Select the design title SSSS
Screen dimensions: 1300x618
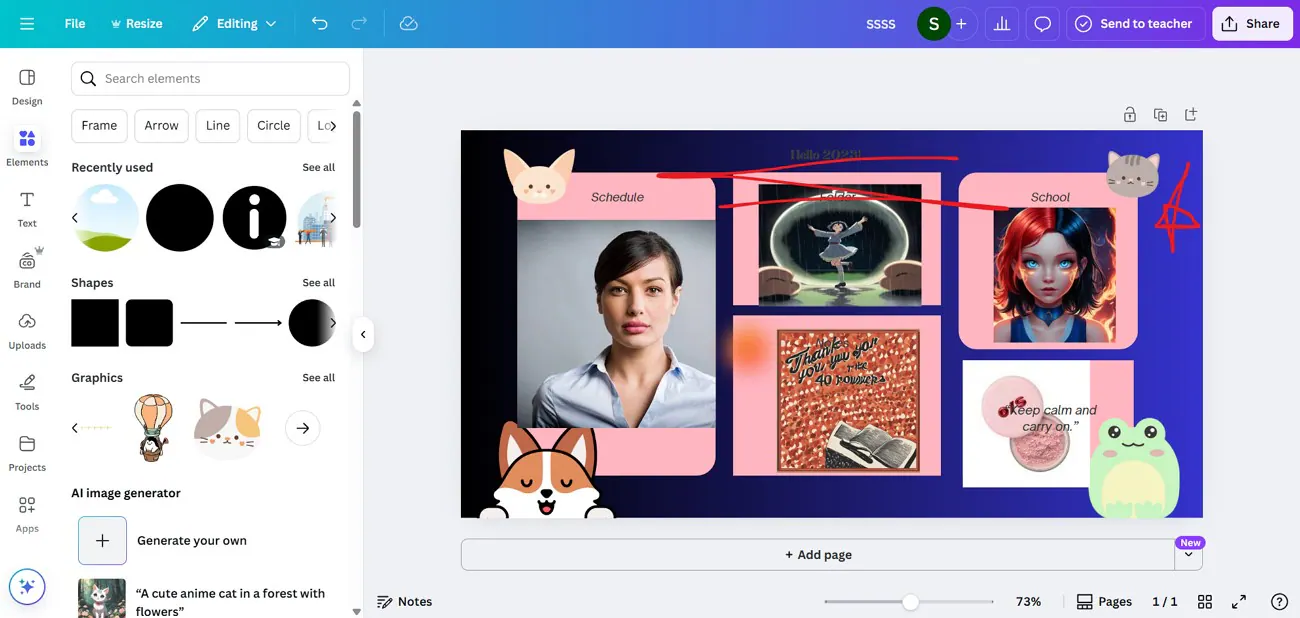pos(881,24)
